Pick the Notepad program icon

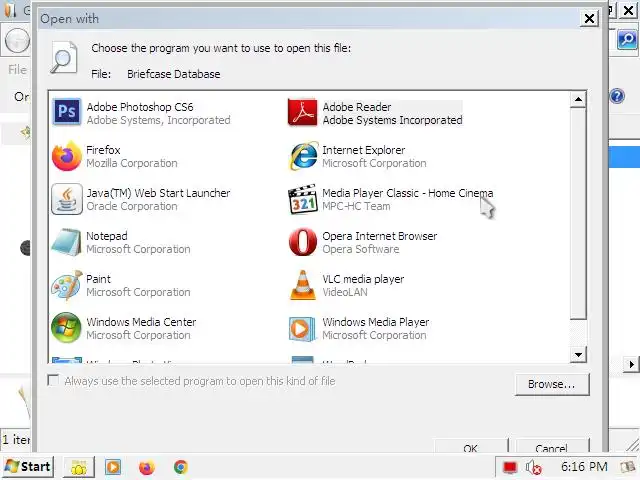point(67,242)
